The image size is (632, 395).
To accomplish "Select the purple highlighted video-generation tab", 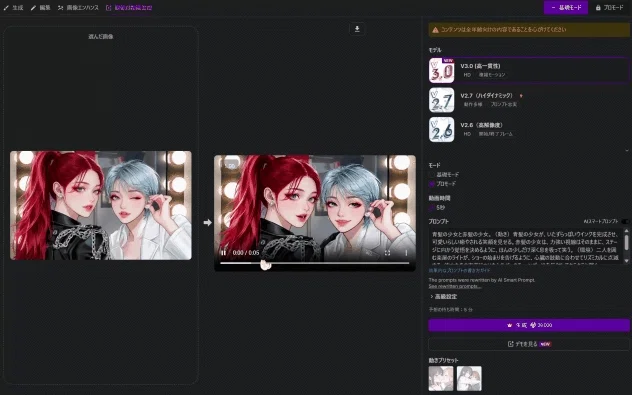I will (129, 8).
